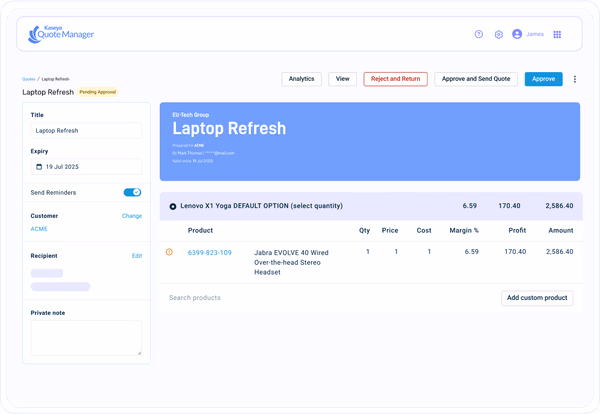Click the 2,586.40 amount in Jabra row
Screen dimensions: 600x414
click(x=559, y=251)
